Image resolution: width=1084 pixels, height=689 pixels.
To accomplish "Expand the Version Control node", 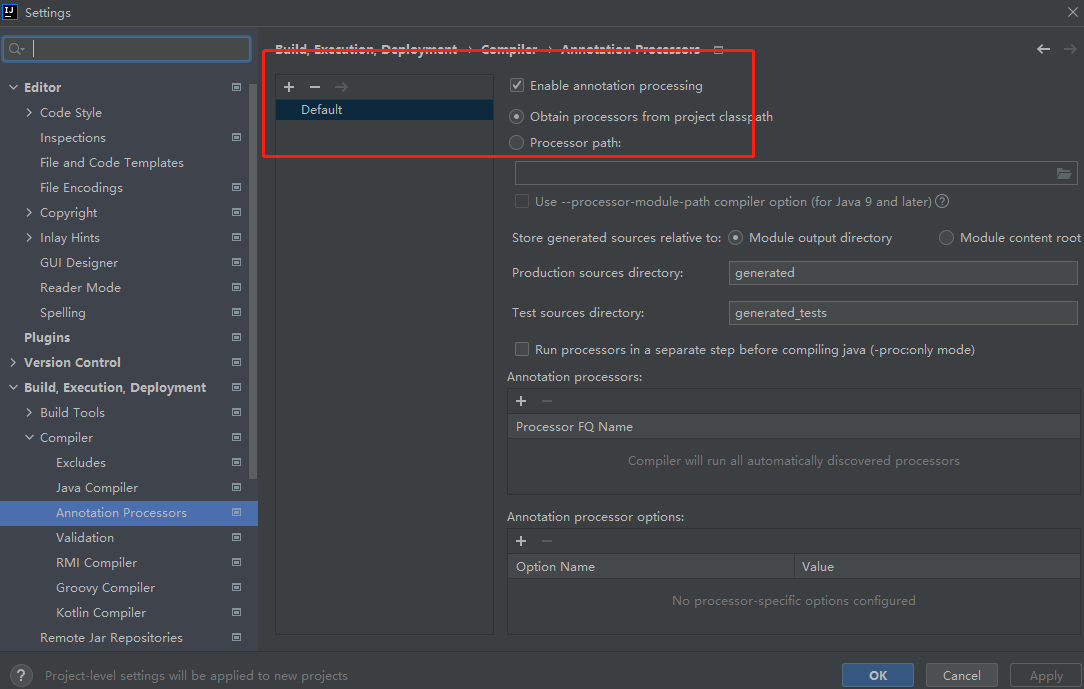I will point(13,362).
